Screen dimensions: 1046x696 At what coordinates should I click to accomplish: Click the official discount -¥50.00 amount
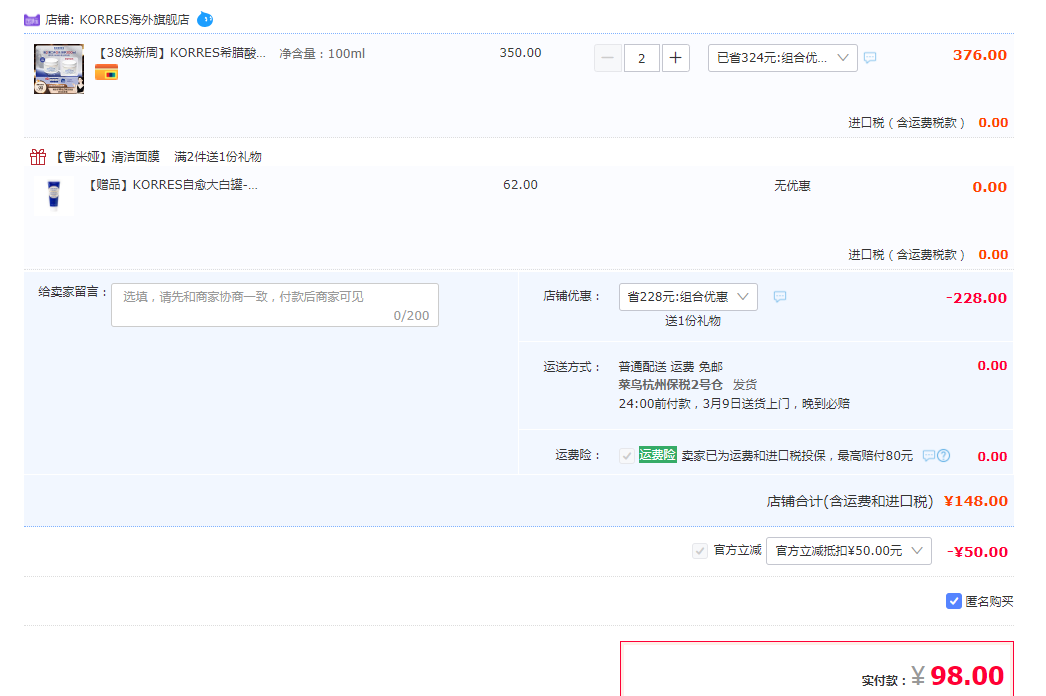point(977,552)
